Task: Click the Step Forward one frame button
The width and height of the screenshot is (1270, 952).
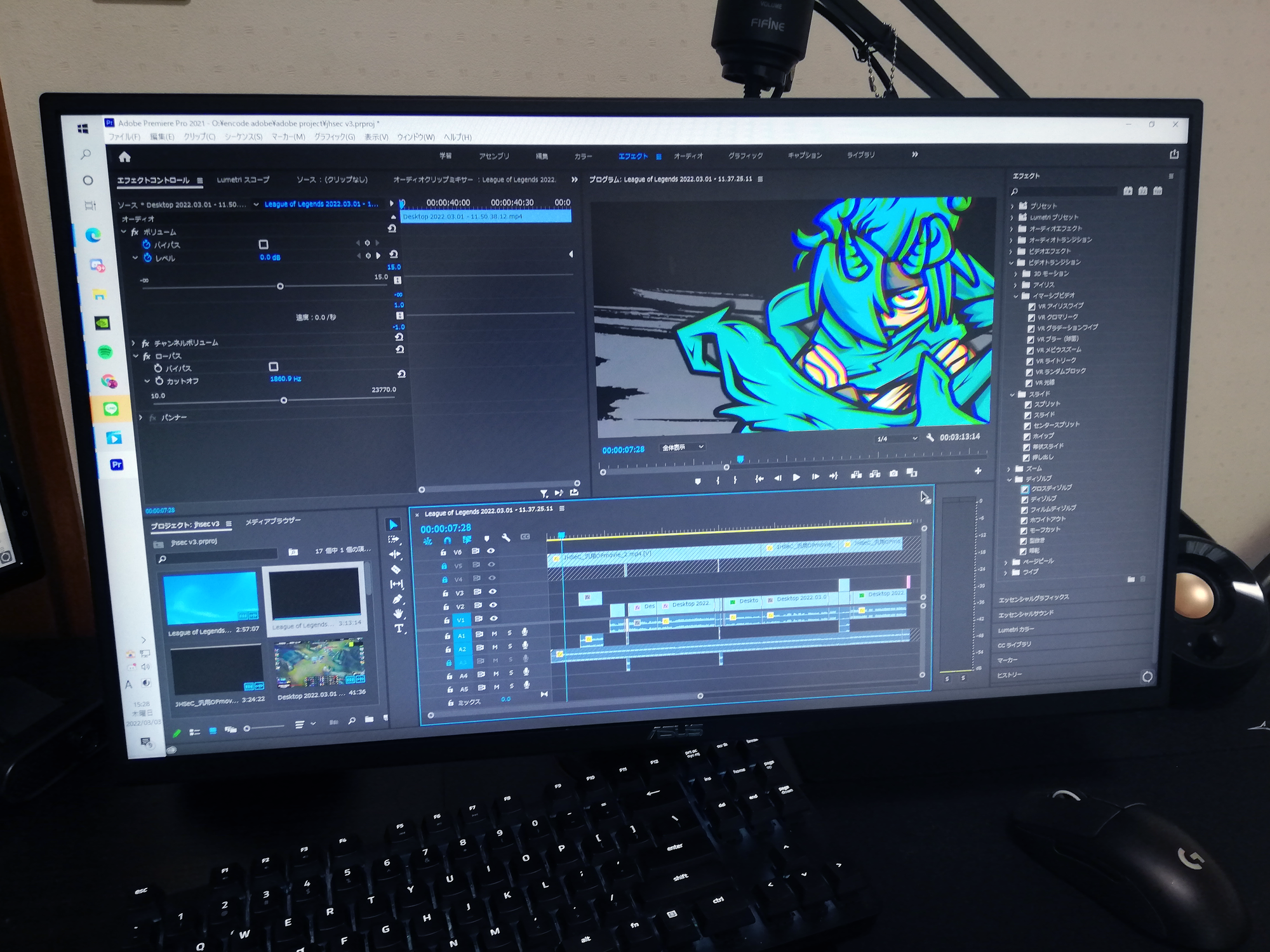Action: pos(815,477)
